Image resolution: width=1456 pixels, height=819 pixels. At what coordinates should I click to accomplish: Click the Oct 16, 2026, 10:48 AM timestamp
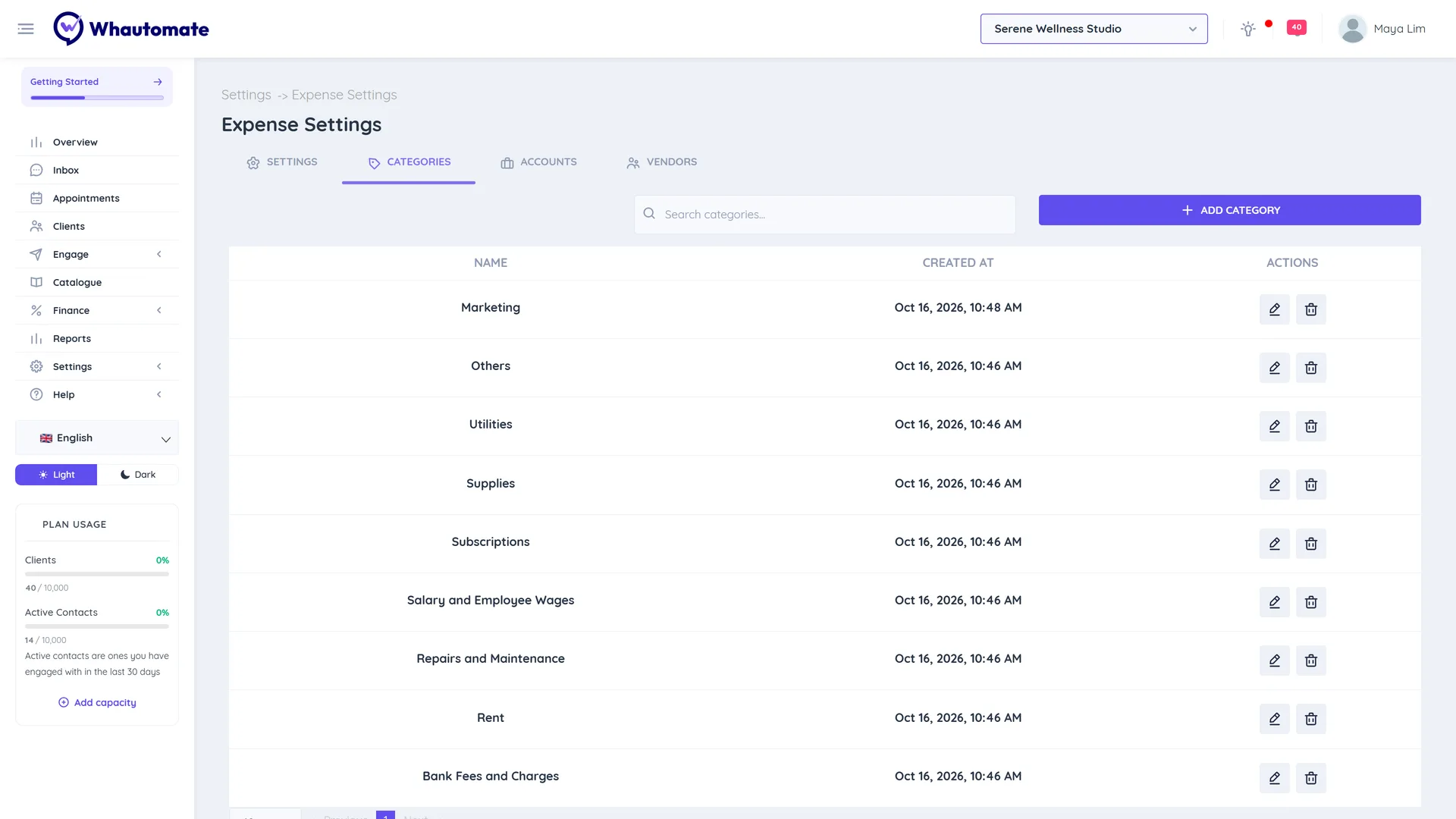(x=958, y=307)
